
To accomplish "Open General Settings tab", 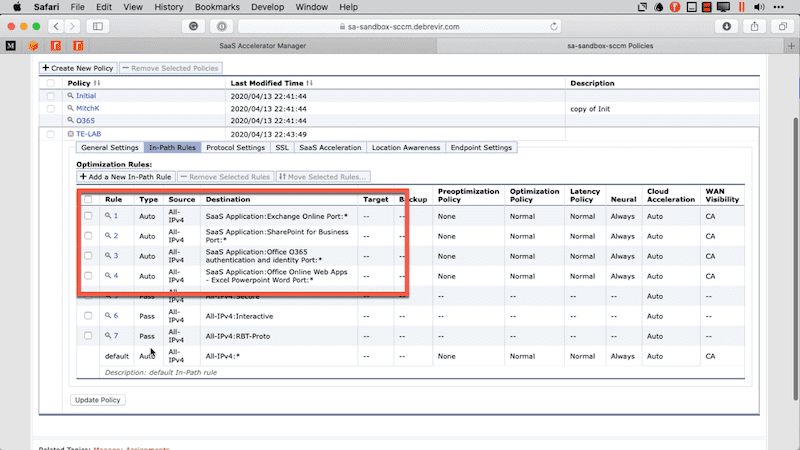I will (110, 147).
